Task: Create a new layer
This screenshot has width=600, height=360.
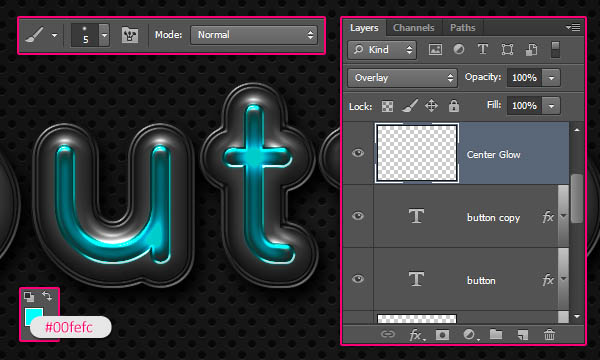Action: tap(523, 335)
